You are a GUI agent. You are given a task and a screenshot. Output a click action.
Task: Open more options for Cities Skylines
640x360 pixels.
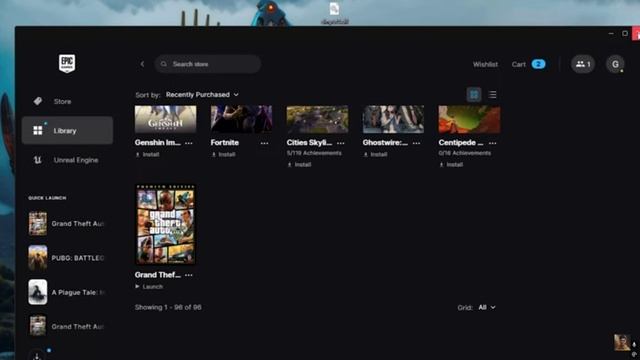[340, 143]
